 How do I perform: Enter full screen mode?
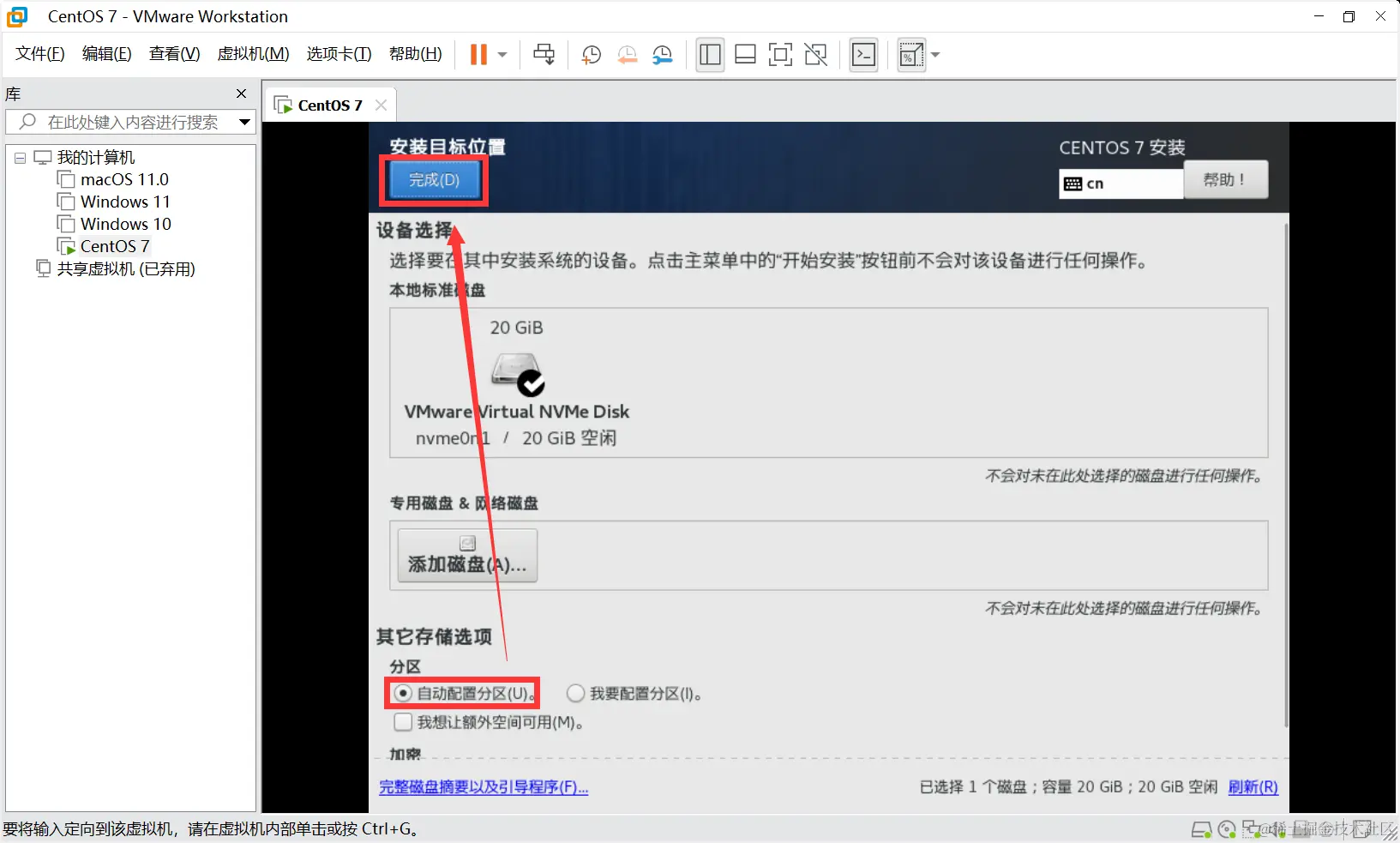(780, 55)
